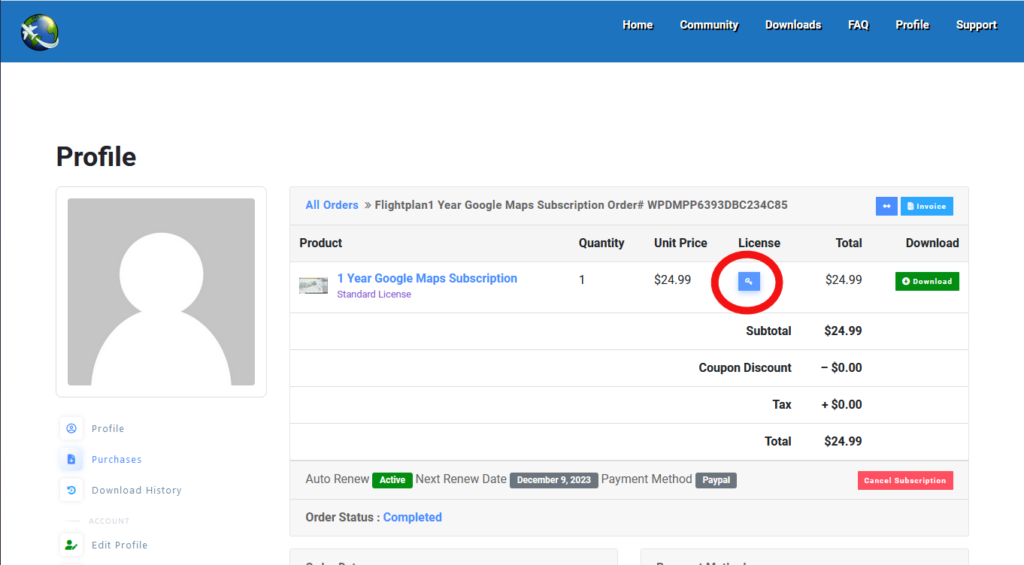Open the Invoice for this order

click(926, 206)
